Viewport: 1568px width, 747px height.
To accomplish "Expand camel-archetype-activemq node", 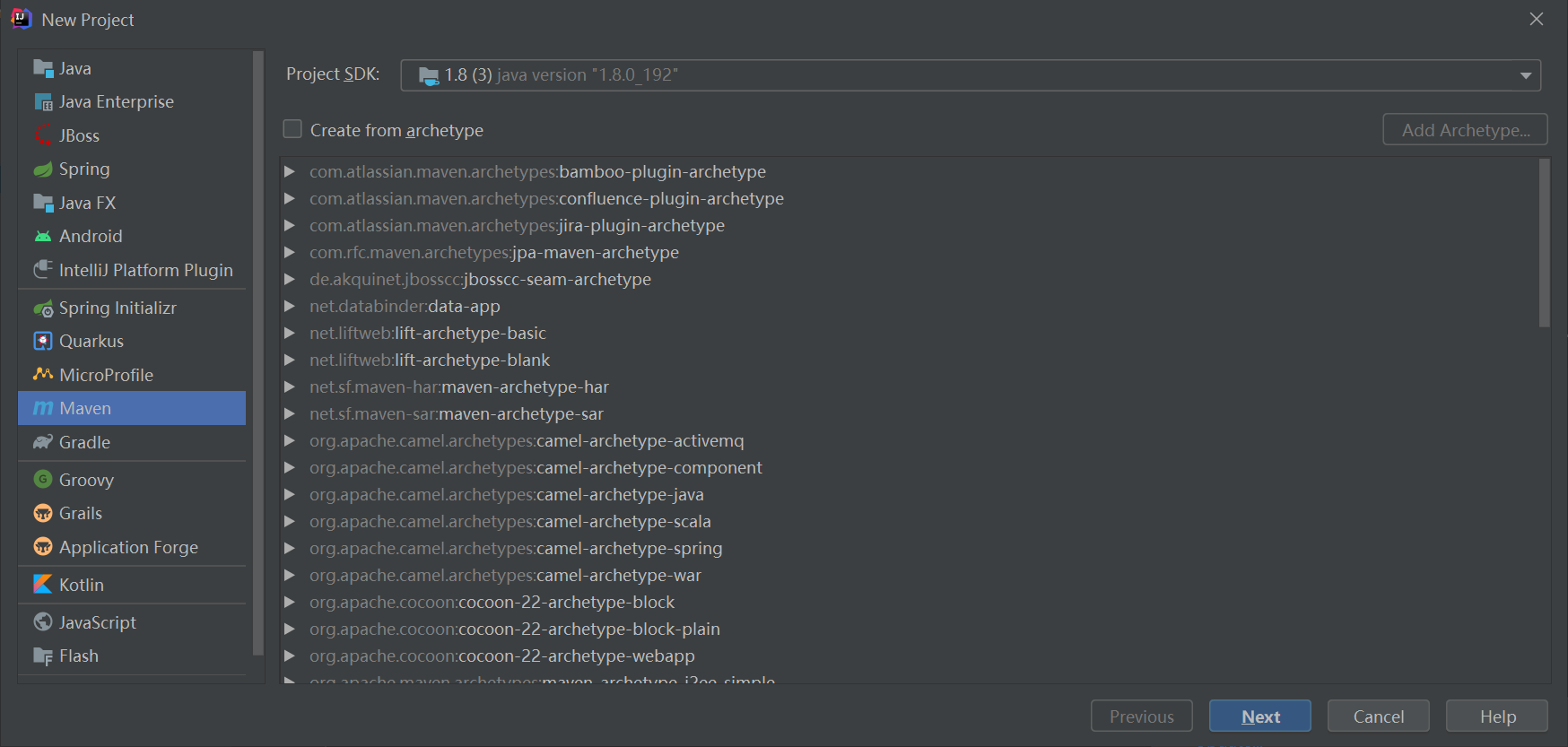I will 290,440.
